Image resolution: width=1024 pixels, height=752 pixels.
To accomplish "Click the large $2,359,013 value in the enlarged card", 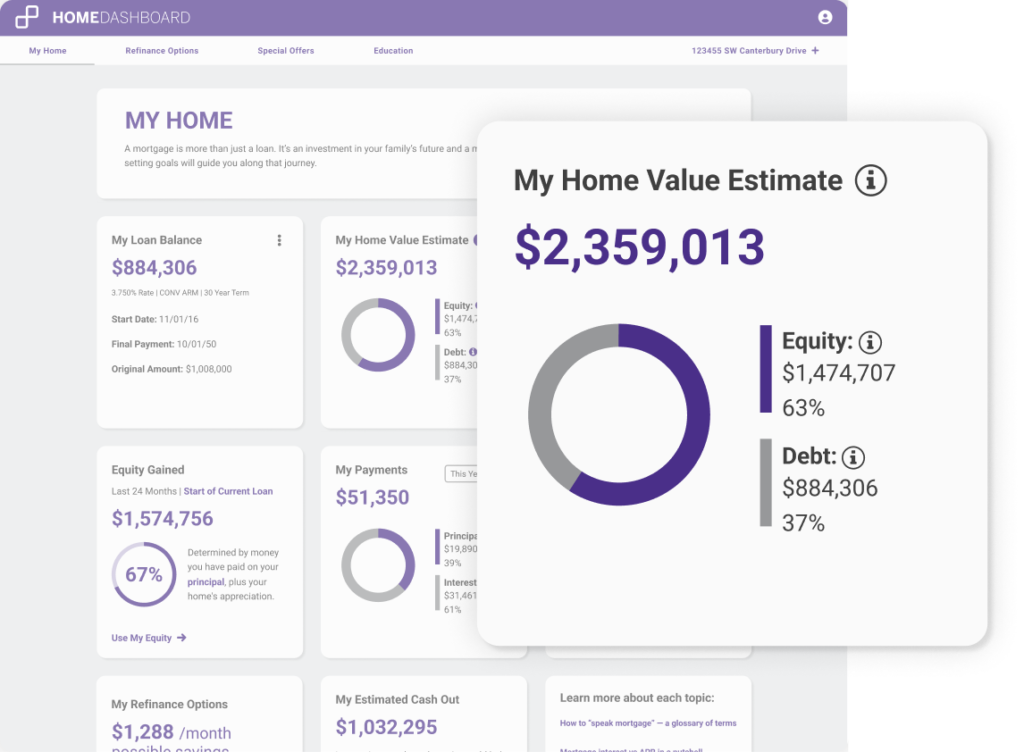I will (x=639, y=247).
